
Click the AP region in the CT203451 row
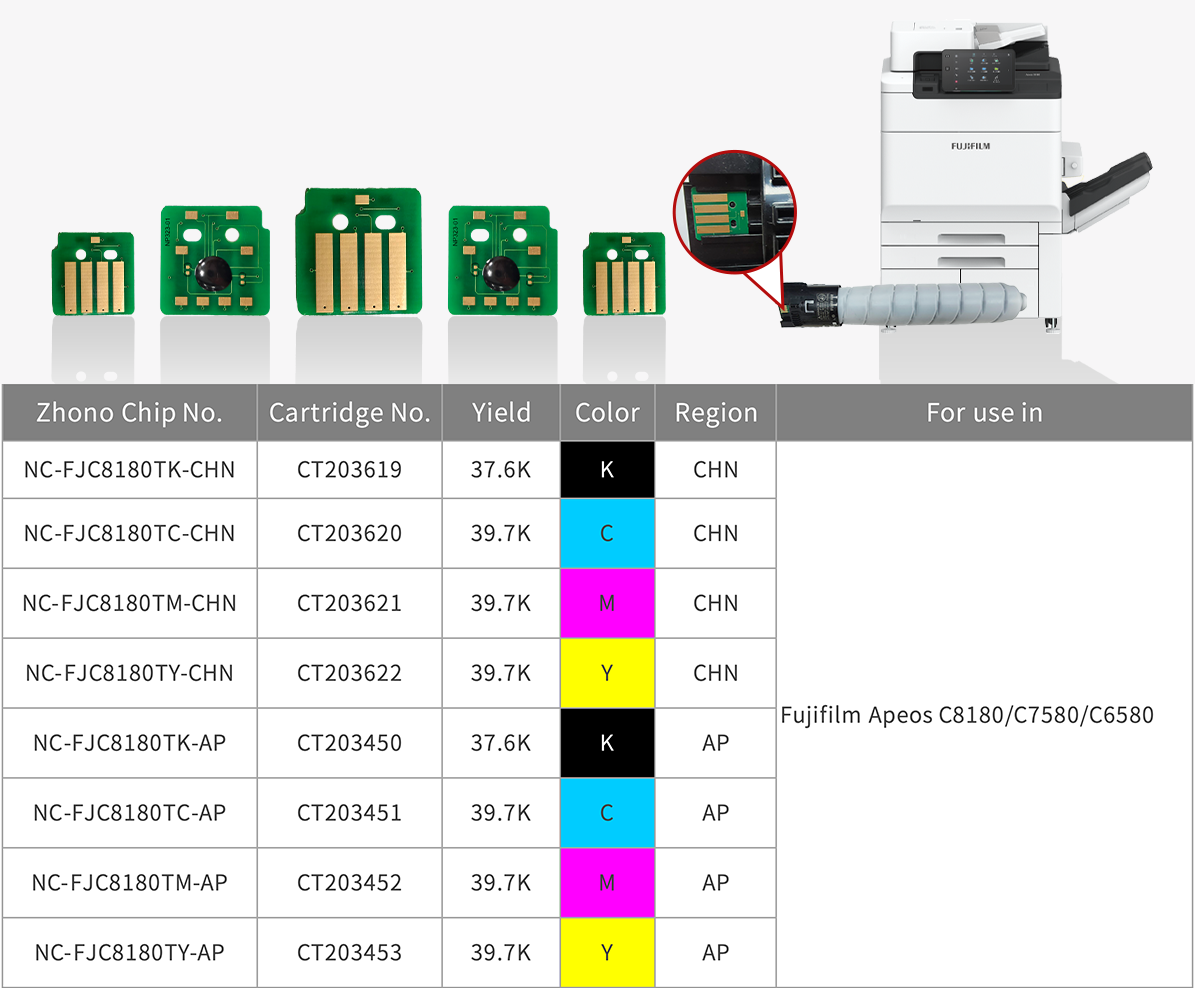coord(716,813)
